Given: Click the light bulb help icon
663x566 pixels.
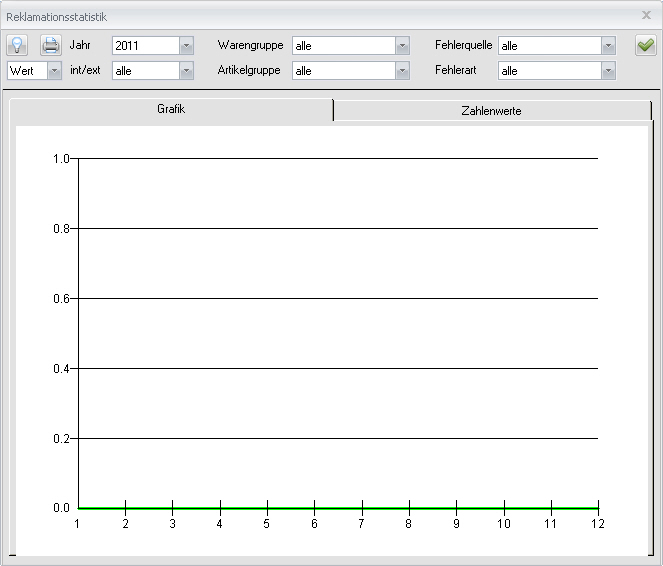Looking at the screenshot, I should tap(17, 45).
